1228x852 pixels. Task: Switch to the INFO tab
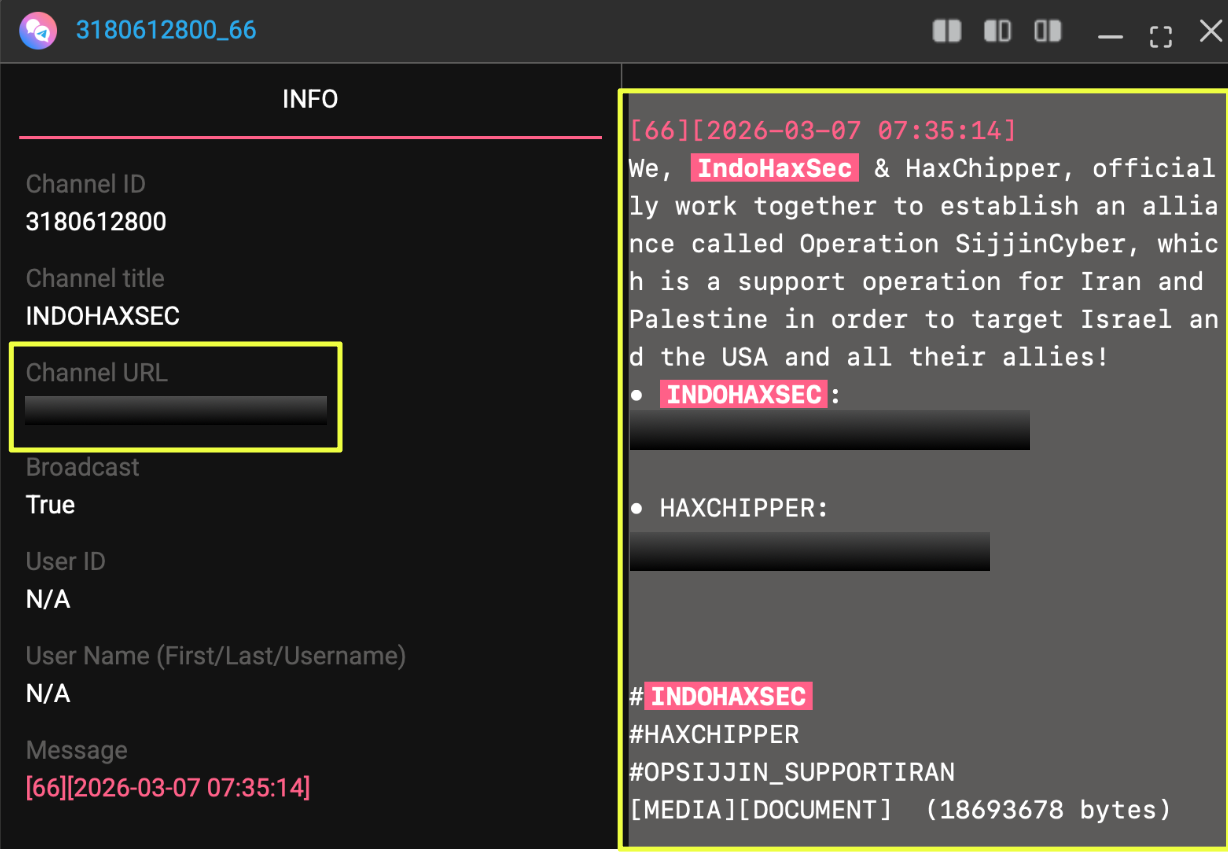(310, 99)
